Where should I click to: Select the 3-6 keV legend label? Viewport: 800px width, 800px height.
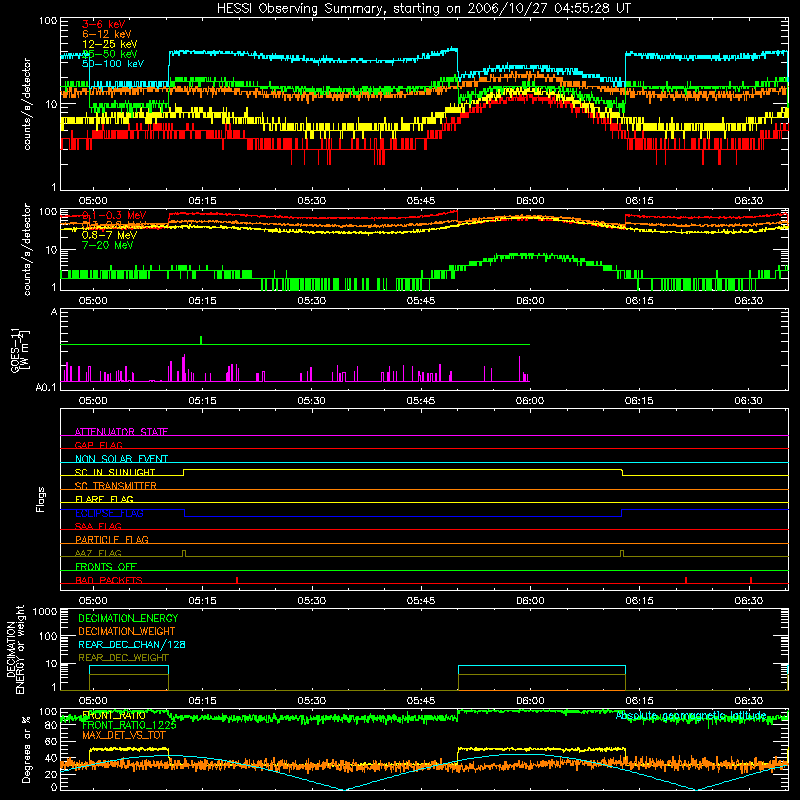pyautogui.click(x=104, y=24)
